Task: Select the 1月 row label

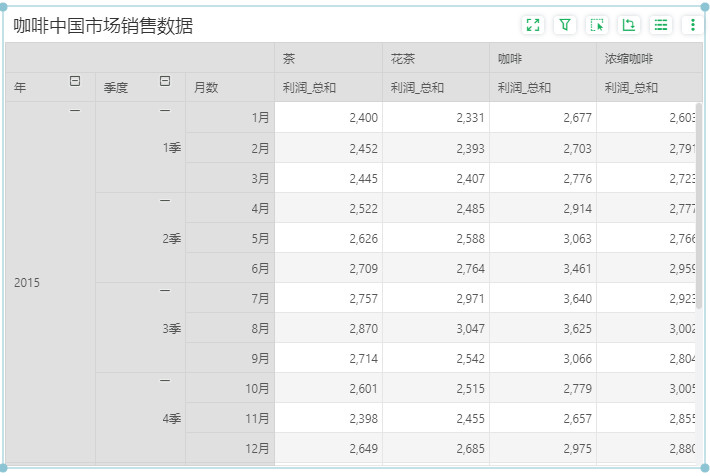Action: tap(230, 118)
